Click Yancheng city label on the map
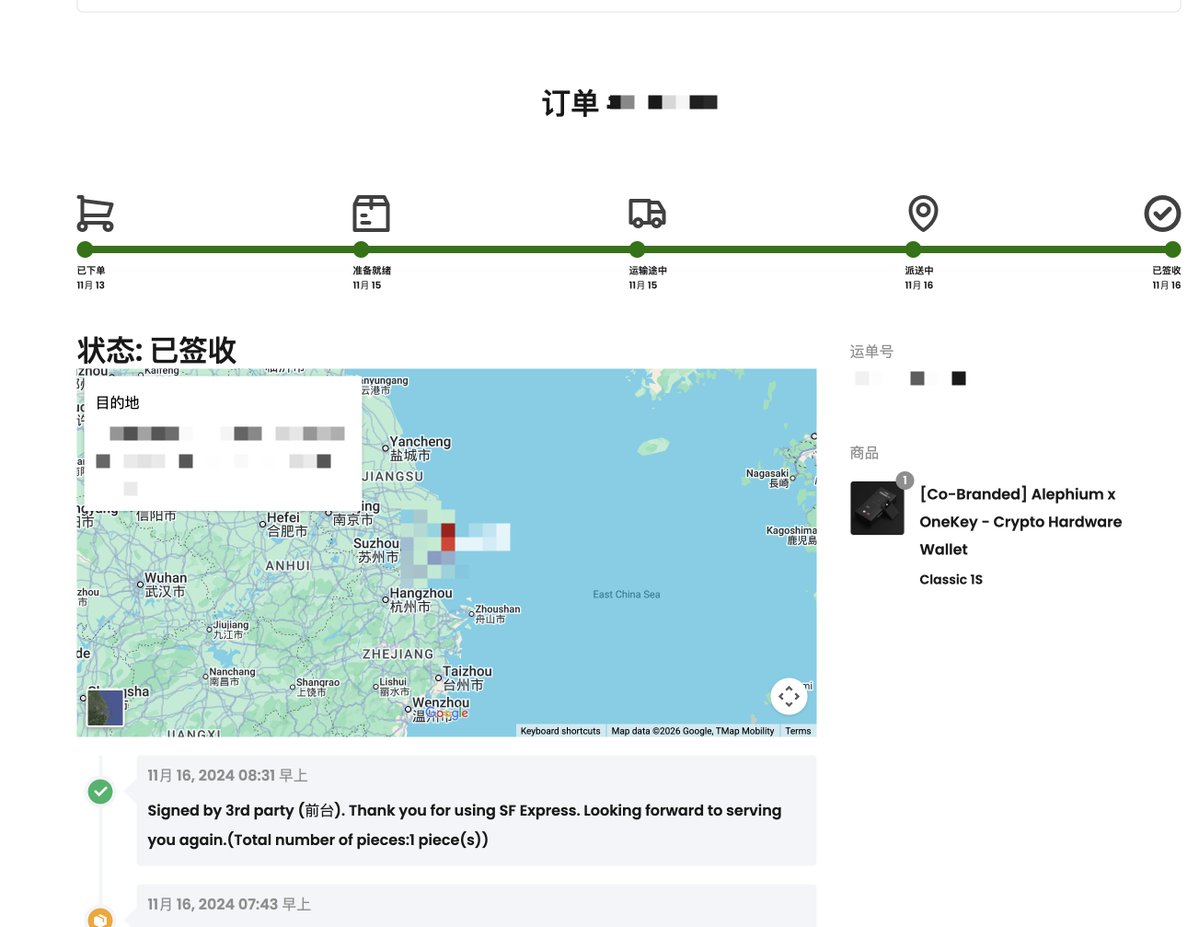Image resolution: width=1199 pixels, height=927 pixels. [x=420, y=448]
